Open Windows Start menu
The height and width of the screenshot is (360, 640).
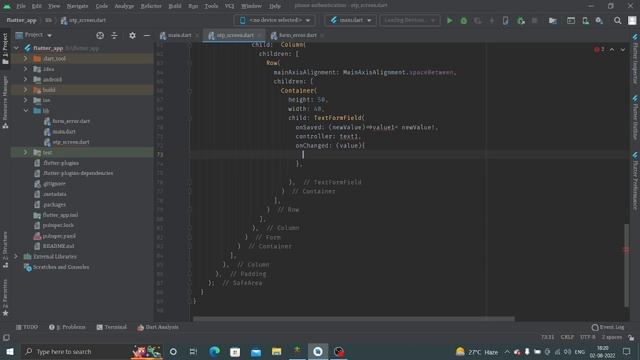(x=10, y=351)
